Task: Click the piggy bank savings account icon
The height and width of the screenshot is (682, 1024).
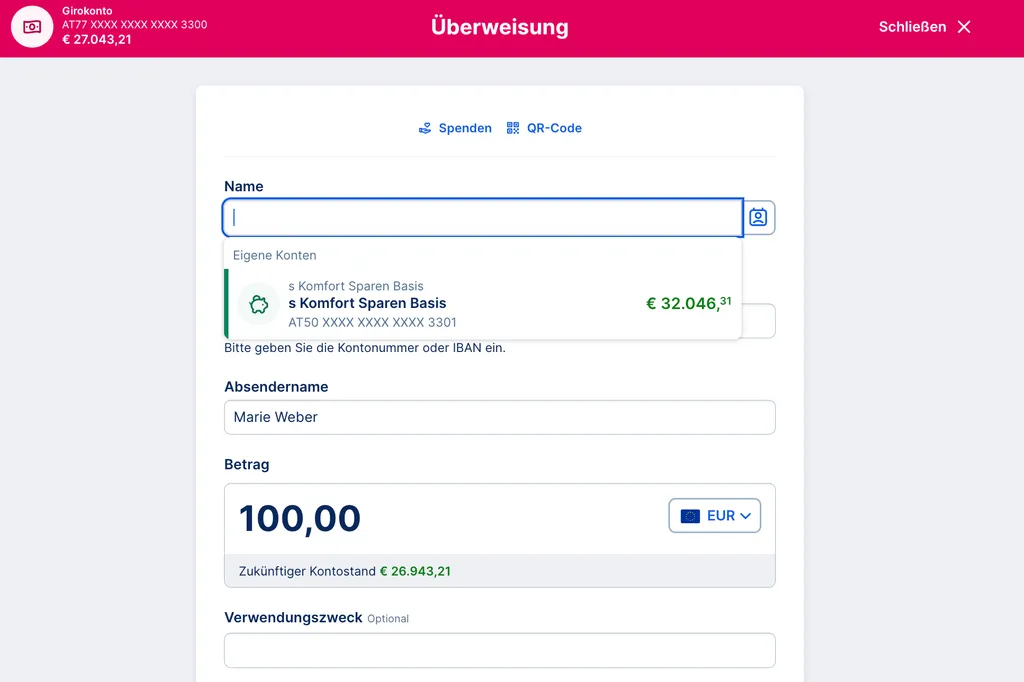Action: [x=258, y=302]
